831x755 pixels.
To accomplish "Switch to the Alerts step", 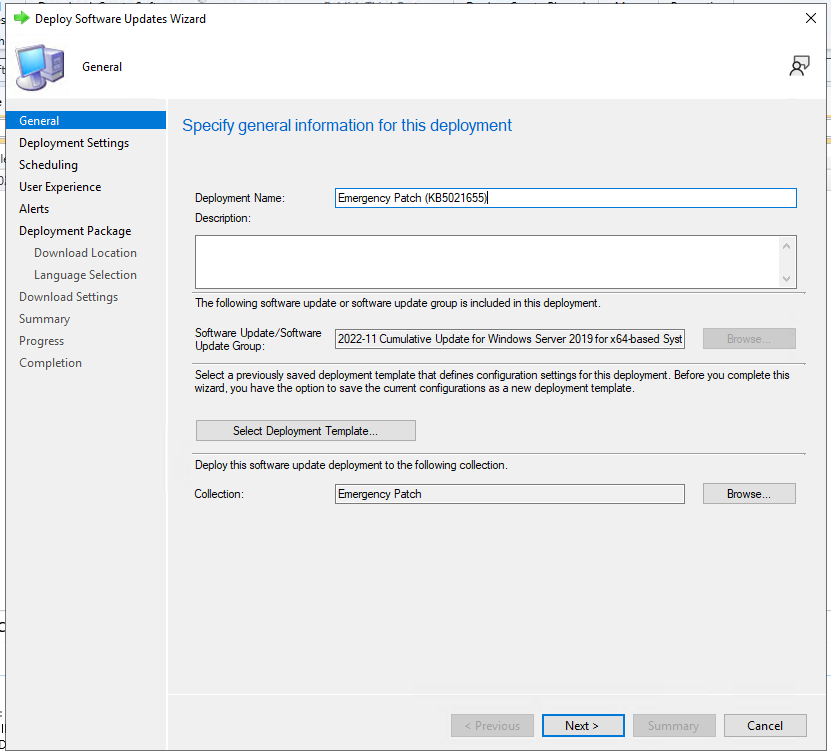I will tap(34, 209).
